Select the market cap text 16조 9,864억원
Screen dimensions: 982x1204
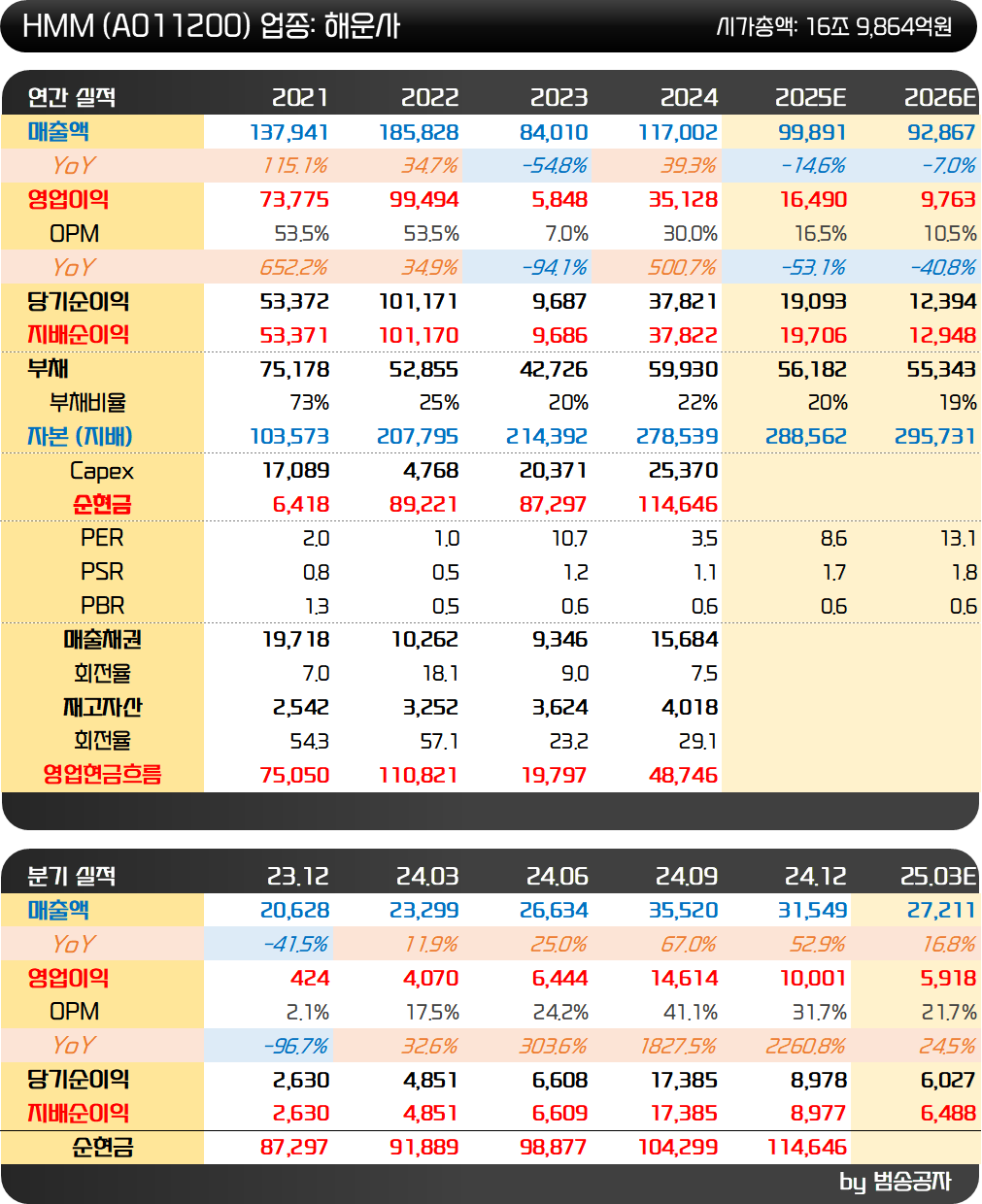pyautogui.click(x=879, y=27)
